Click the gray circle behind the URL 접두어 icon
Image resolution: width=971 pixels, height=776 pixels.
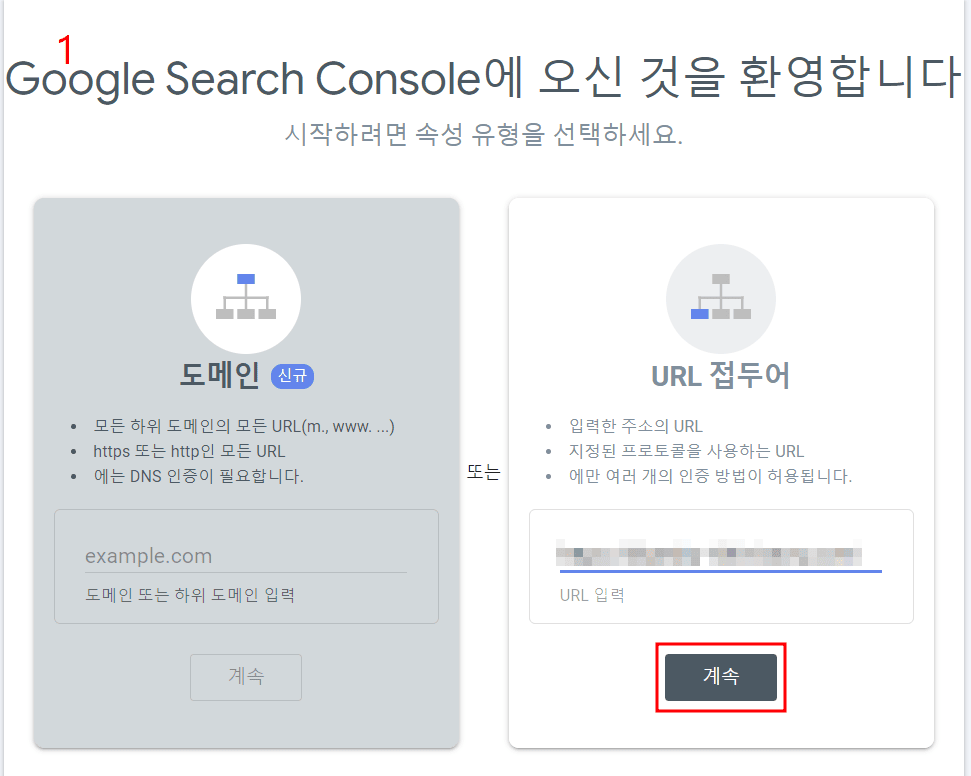[720, 299]
